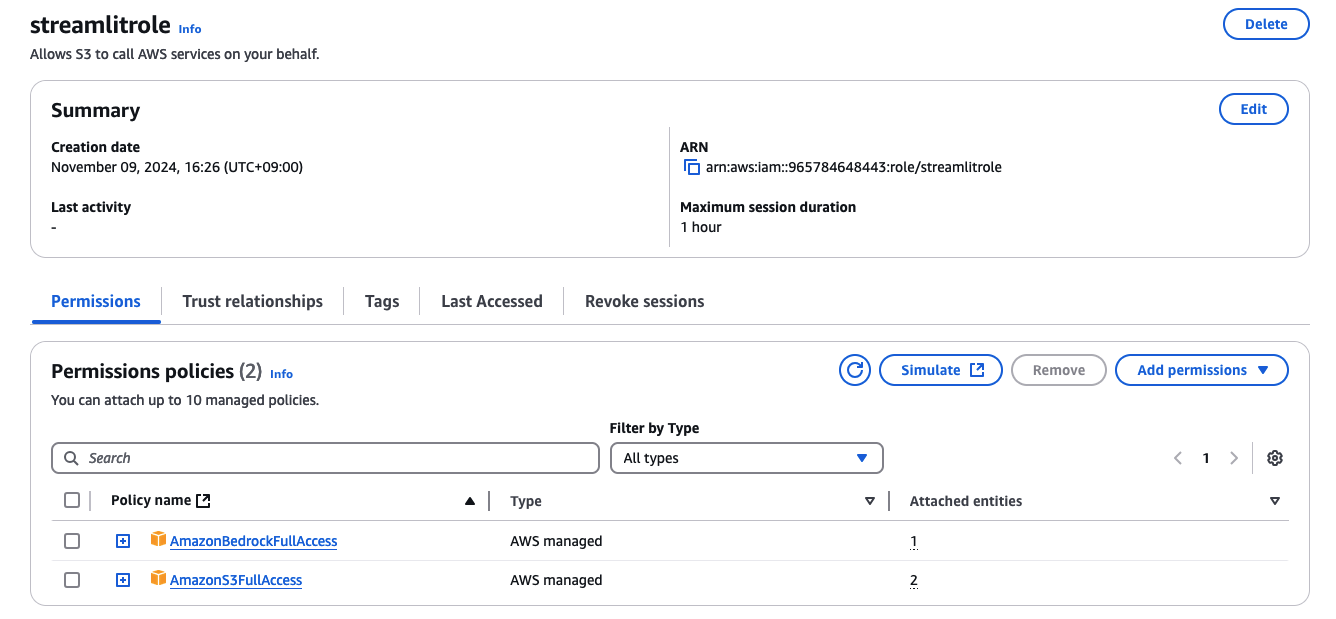
Task: Select the AmazonBedrockFullAccess checkbox
Action: tap(72, 541)
